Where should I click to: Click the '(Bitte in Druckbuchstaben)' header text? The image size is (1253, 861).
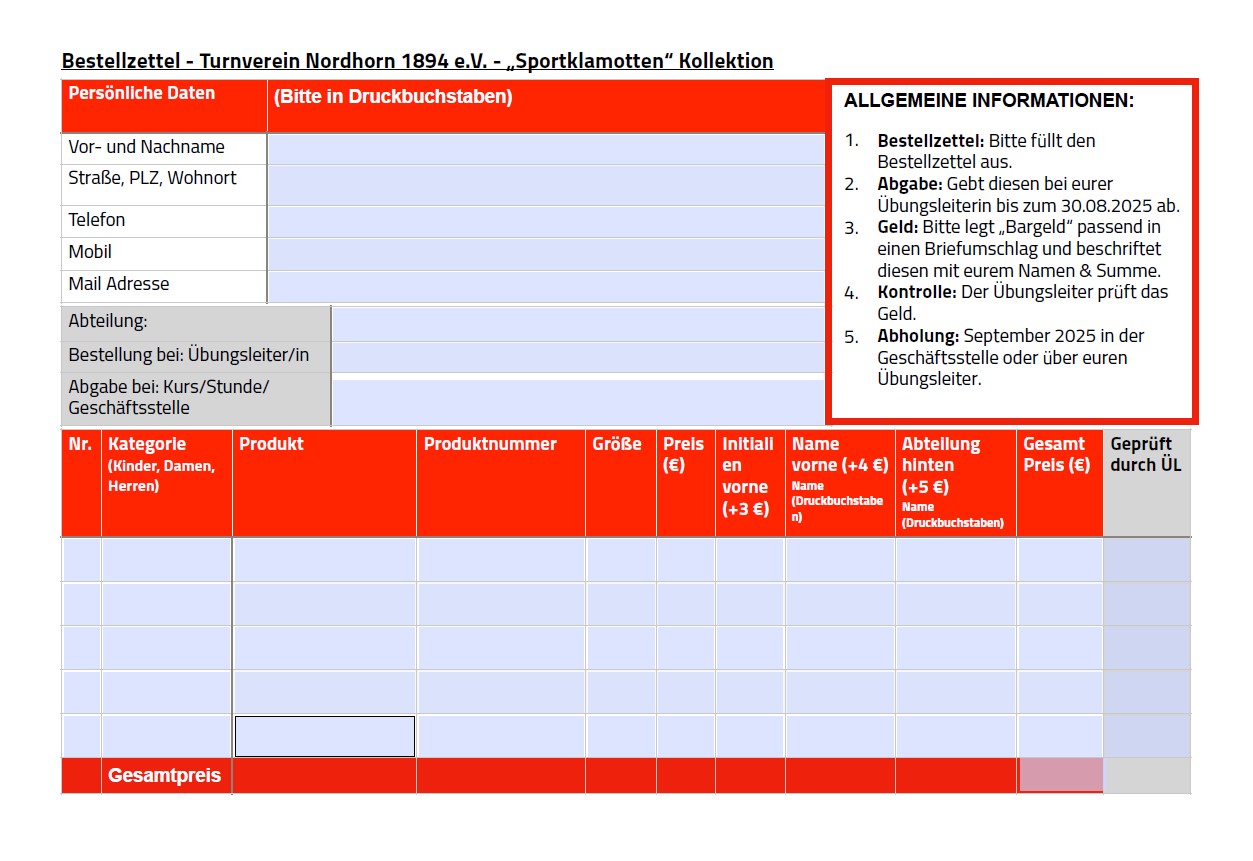pyautogui.click(x=393, y=97)
